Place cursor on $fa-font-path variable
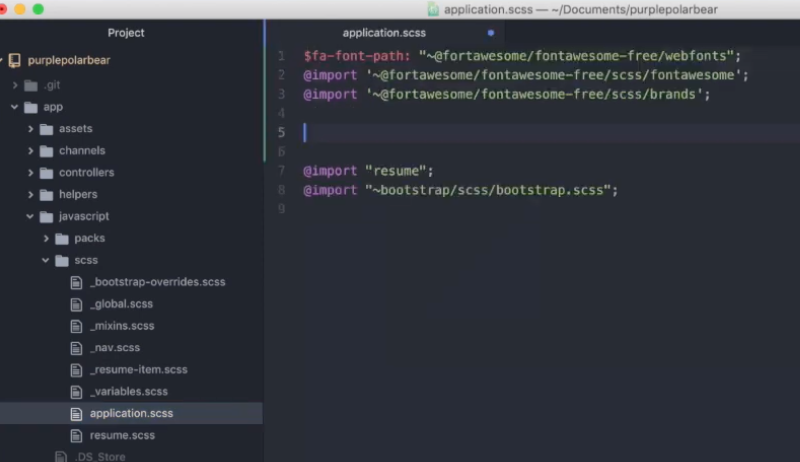This screenshot has height=462, width=800. [x=357, y=56]
